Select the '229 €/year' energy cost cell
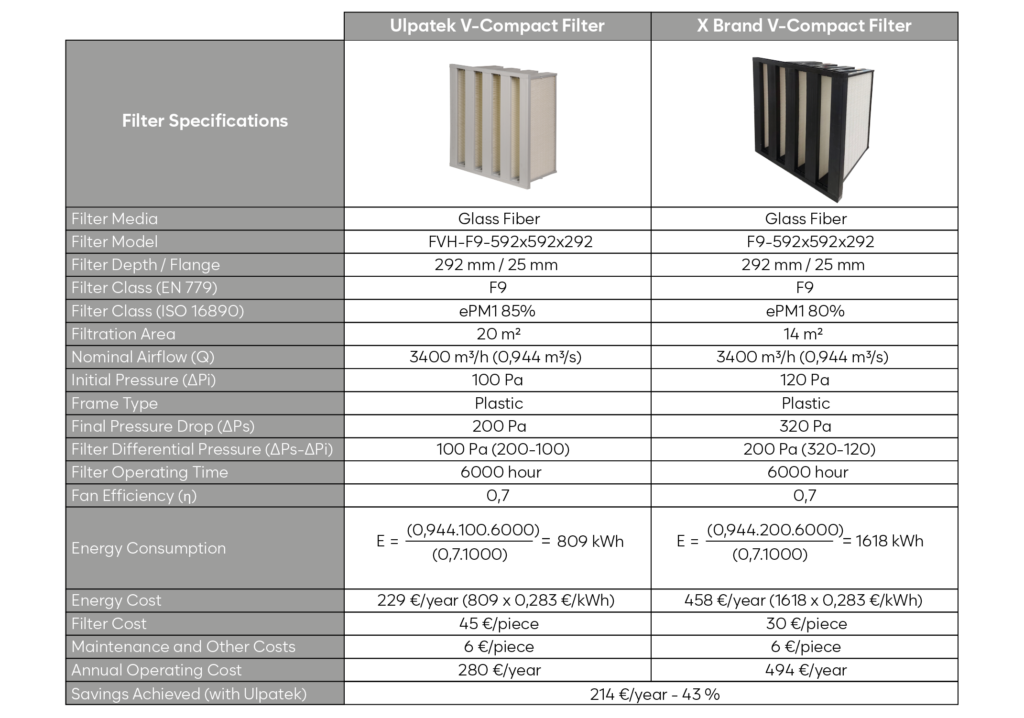Screen dimensions: 1024x718 (496, 600)
